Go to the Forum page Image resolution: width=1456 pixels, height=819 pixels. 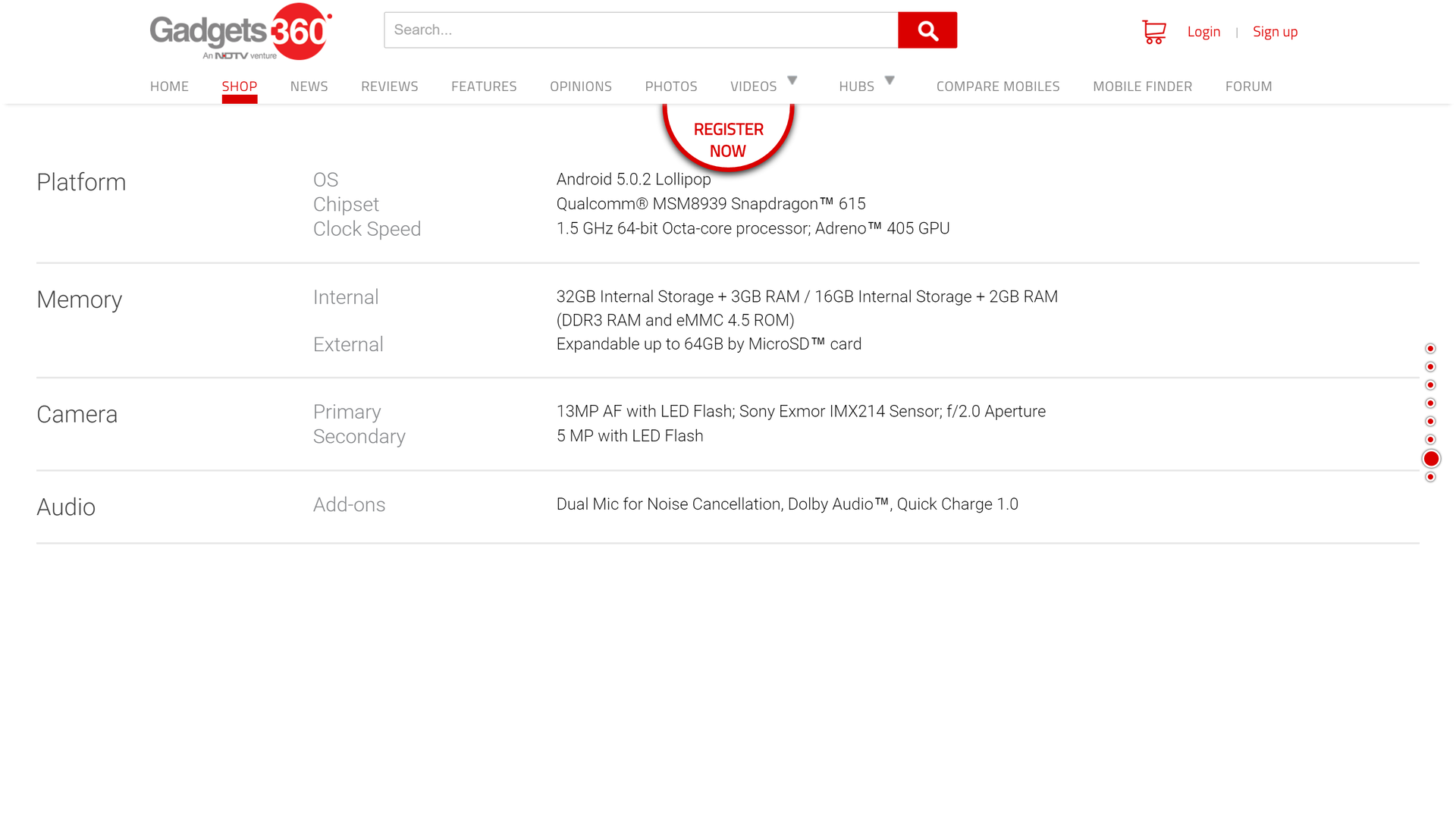pyautogui.click(x=1248, y=86)
